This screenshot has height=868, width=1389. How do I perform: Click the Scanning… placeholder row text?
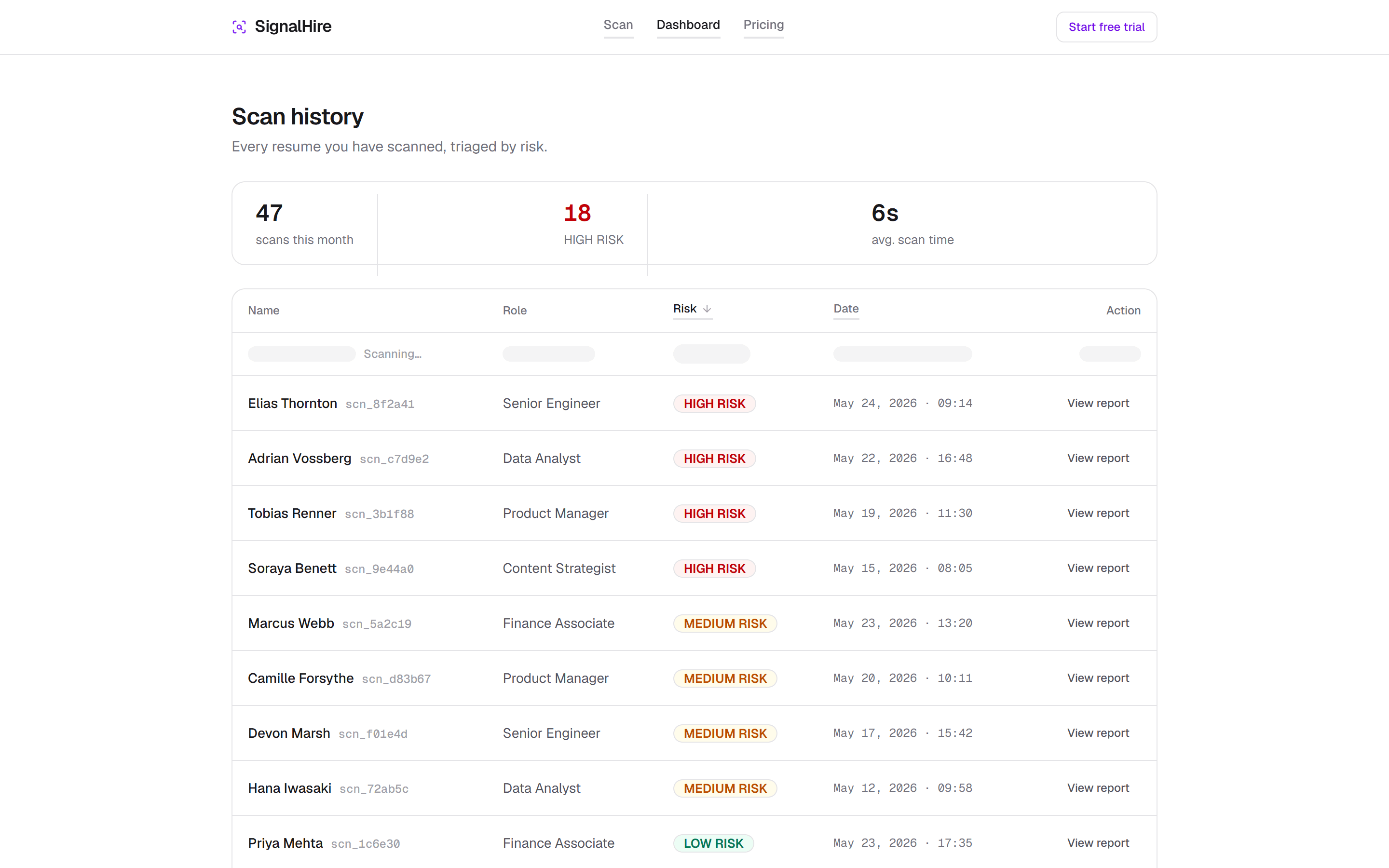pos(393,354)
